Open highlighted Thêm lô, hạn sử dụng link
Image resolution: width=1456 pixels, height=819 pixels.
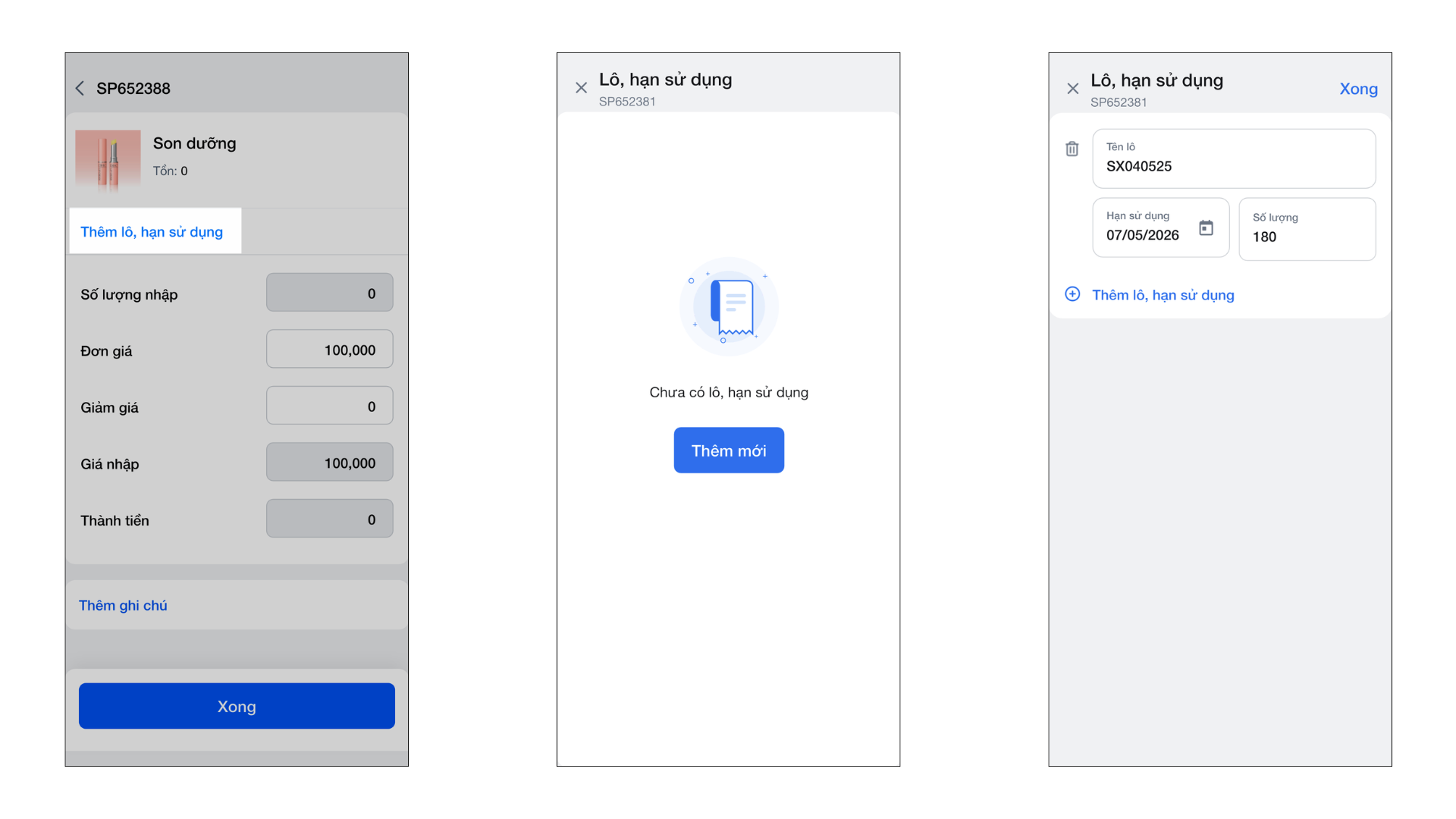pos(152,232)
